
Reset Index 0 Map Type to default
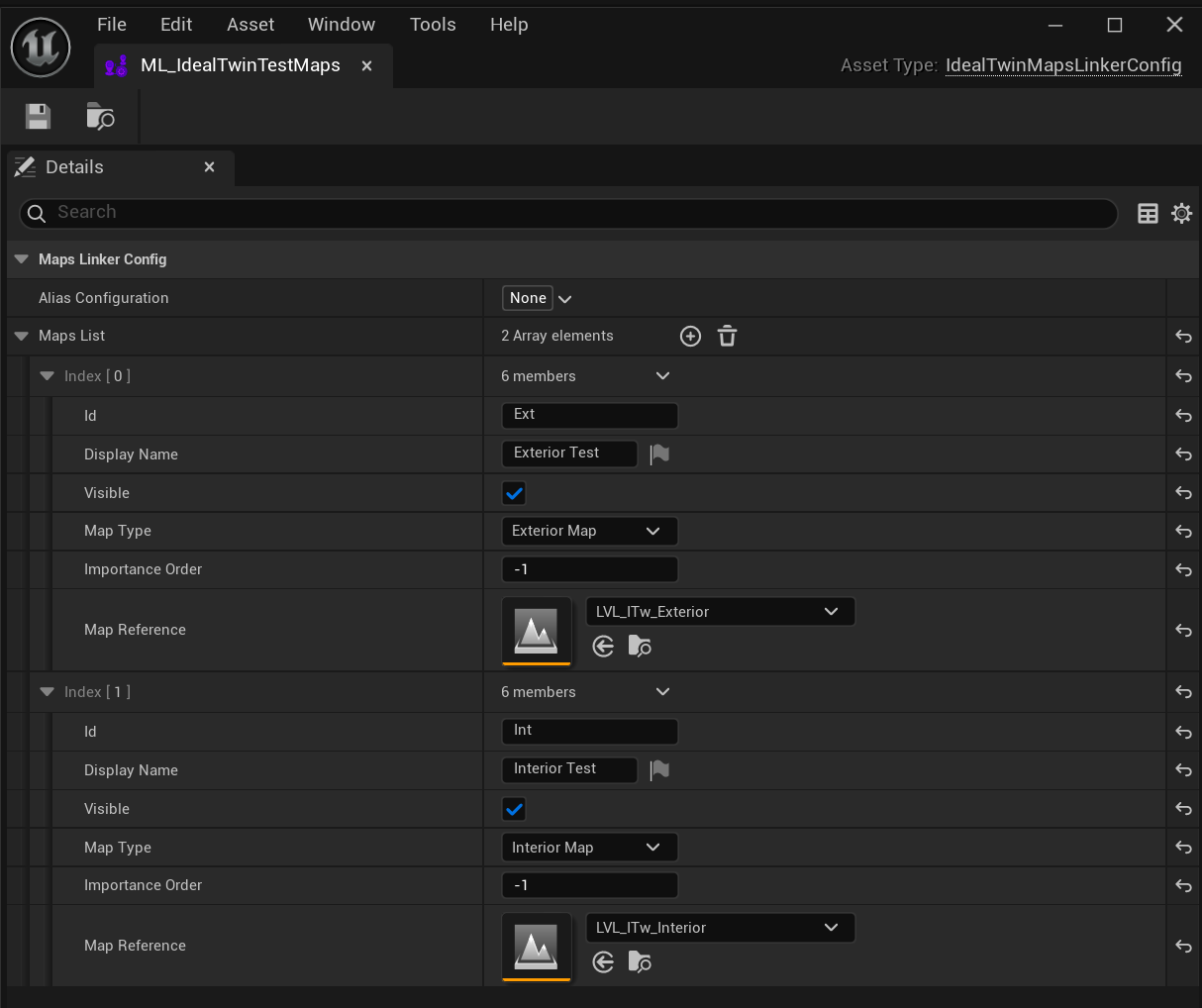tap(1183, 532)
